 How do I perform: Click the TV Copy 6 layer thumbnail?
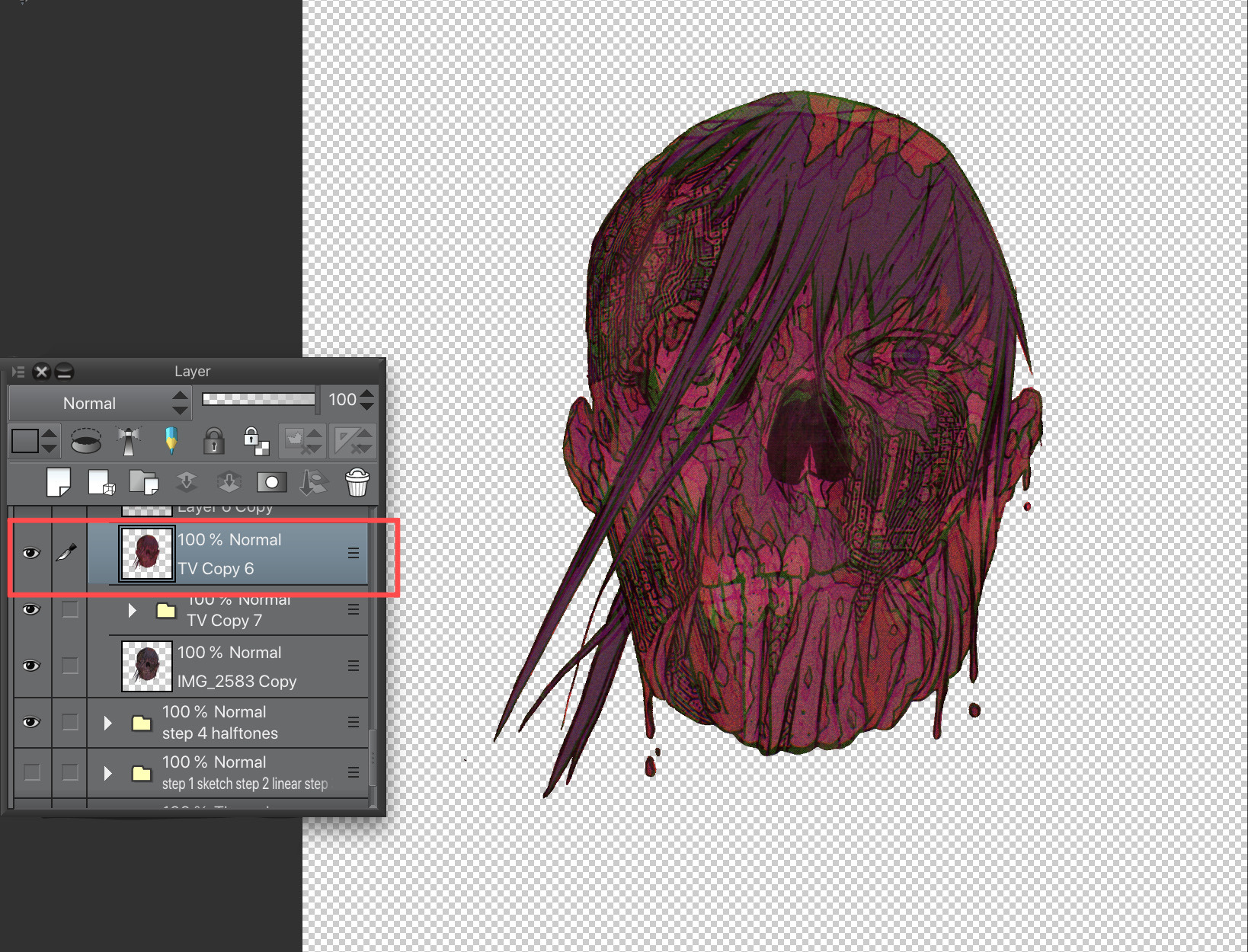click(x=147, y=553)
